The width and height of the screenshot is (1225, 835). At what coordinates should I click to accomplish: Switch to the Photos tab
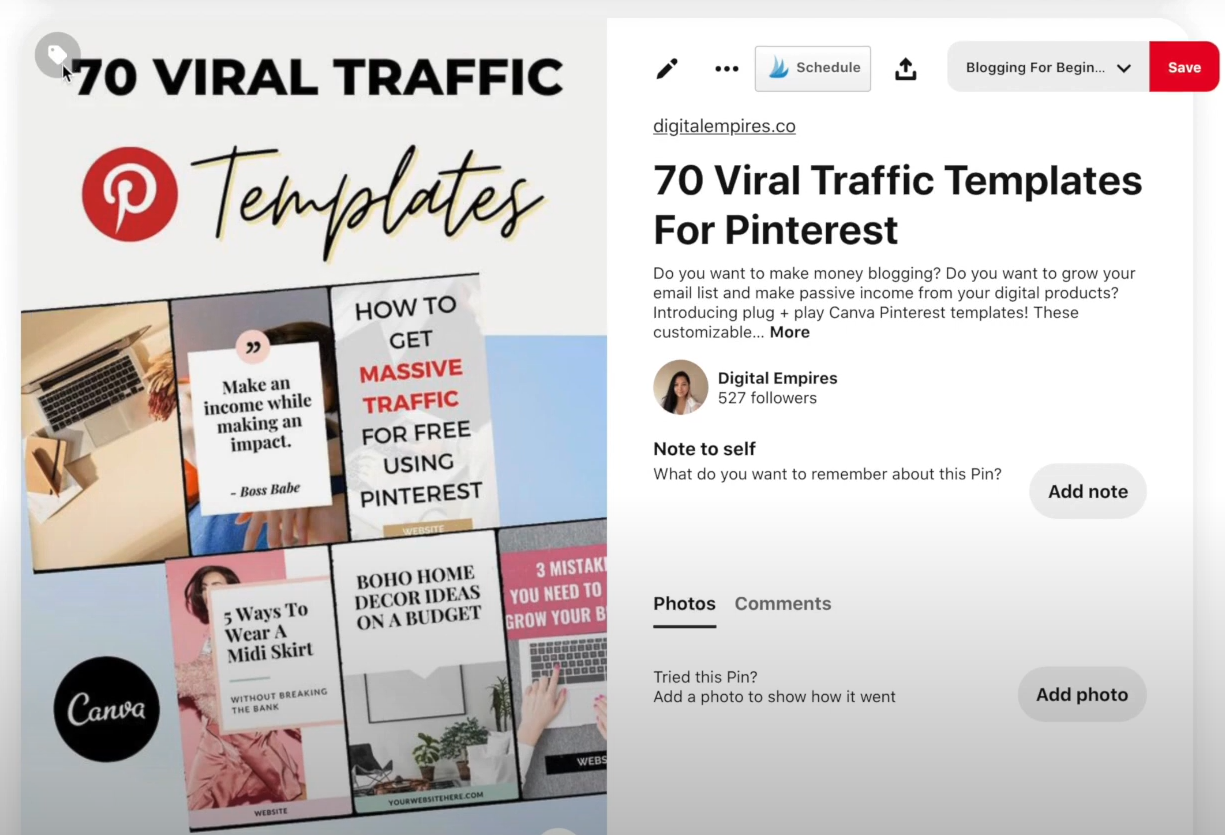coord(684,604)
